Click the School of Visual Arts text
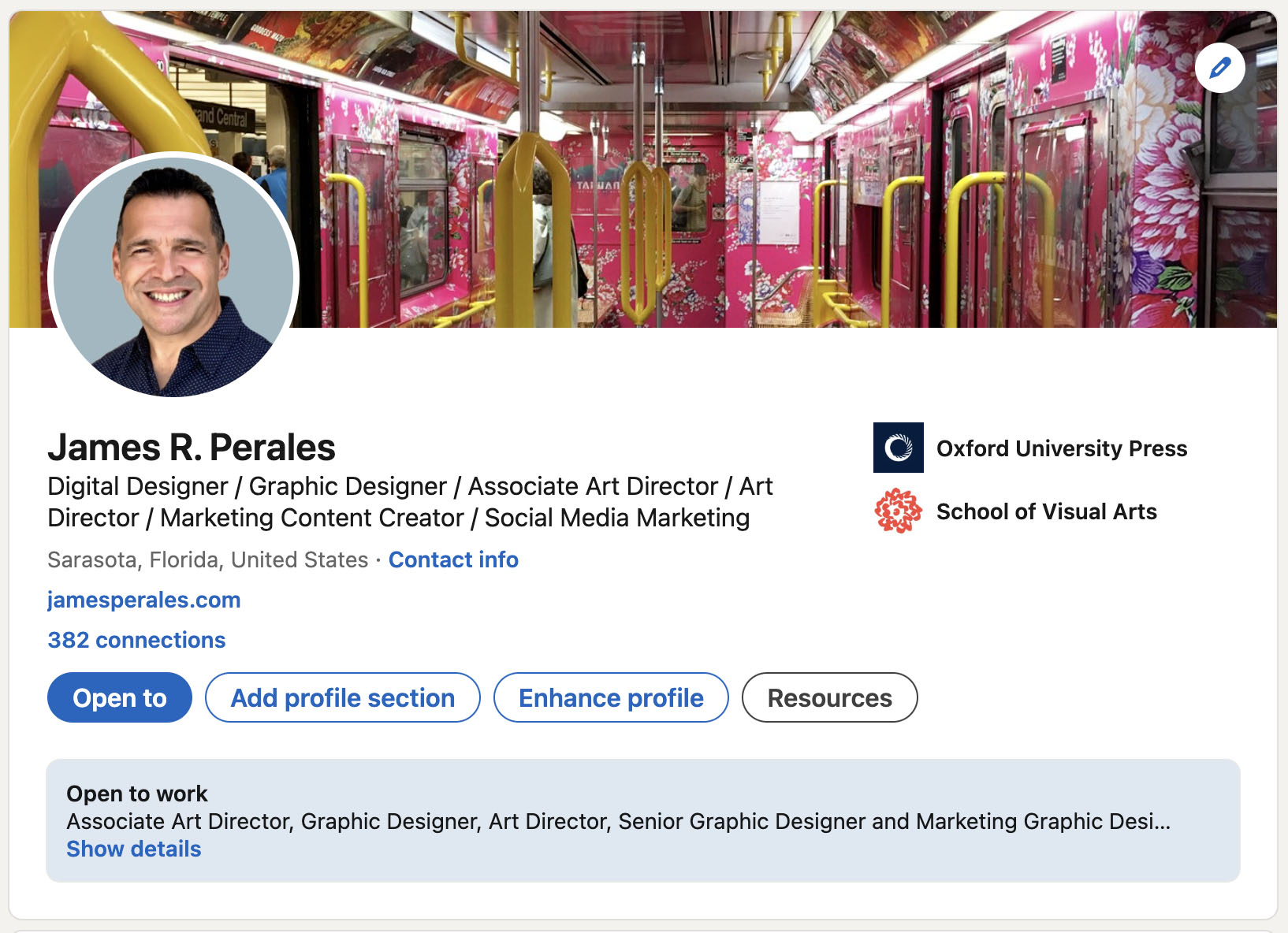 pyautogui.click(x=1046, y=511)
